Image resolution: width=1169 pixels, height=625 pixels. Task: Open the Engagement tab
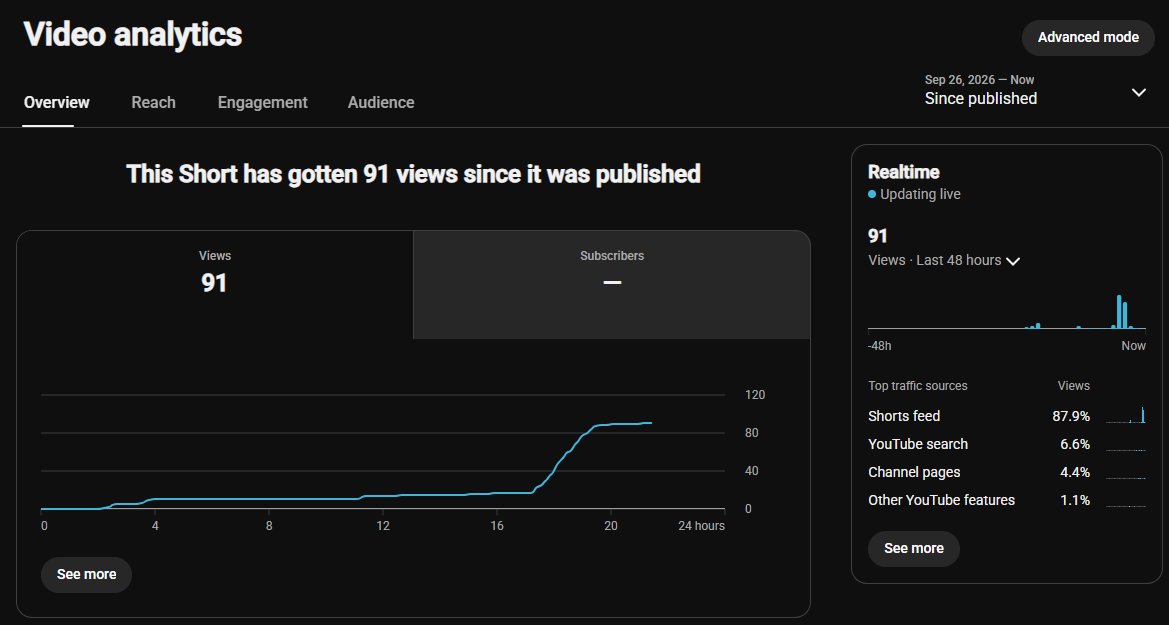pyautogui.click(x=262, y=102)
